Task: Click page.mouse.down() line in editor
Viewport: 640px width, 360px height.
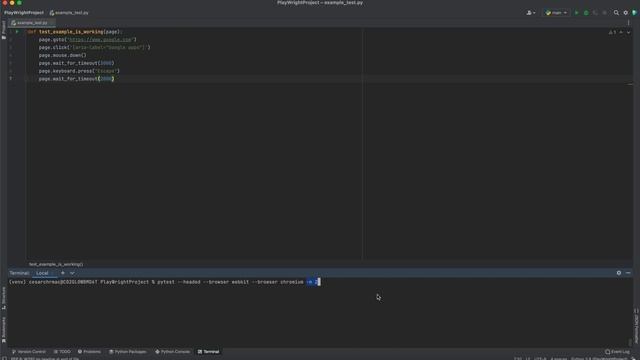Action: click(x=62, y=55)
